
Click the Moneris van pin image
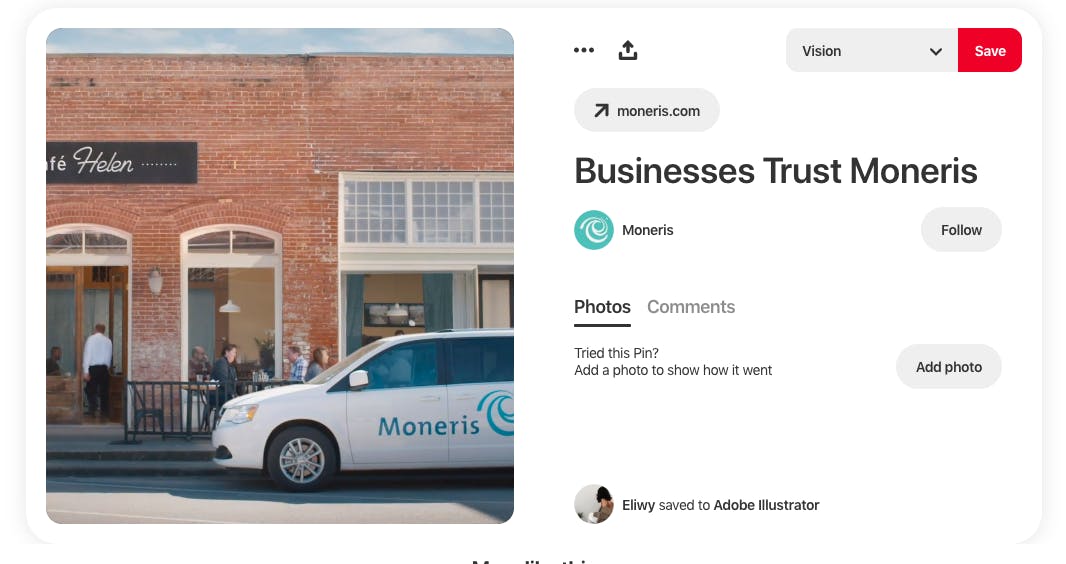[x=279, y=276]
